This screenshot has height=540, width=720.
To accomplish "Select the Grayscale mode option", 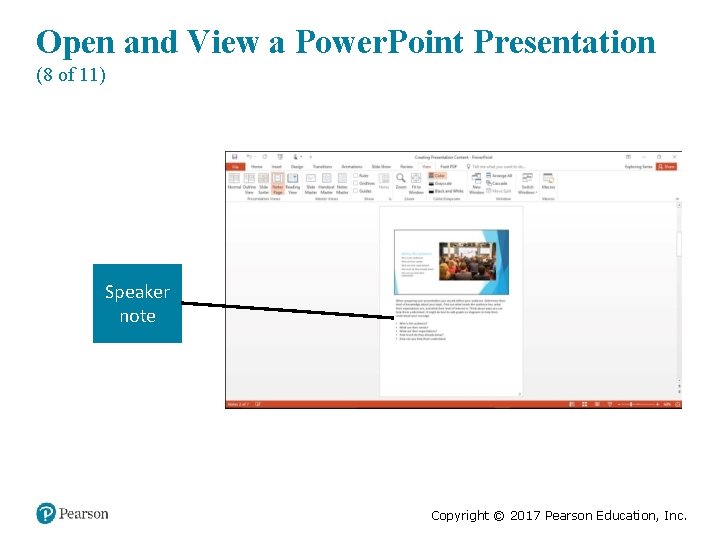I will (x=440, y=183).
